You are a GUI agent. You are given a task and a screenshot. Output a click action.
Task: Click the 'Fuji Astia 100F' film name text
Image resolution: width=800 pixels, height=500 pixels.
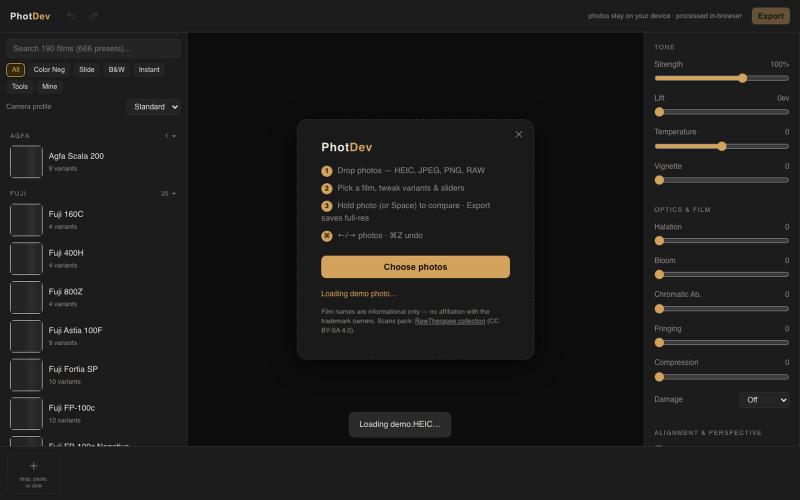pyautogui.click(x=76, y=331)
